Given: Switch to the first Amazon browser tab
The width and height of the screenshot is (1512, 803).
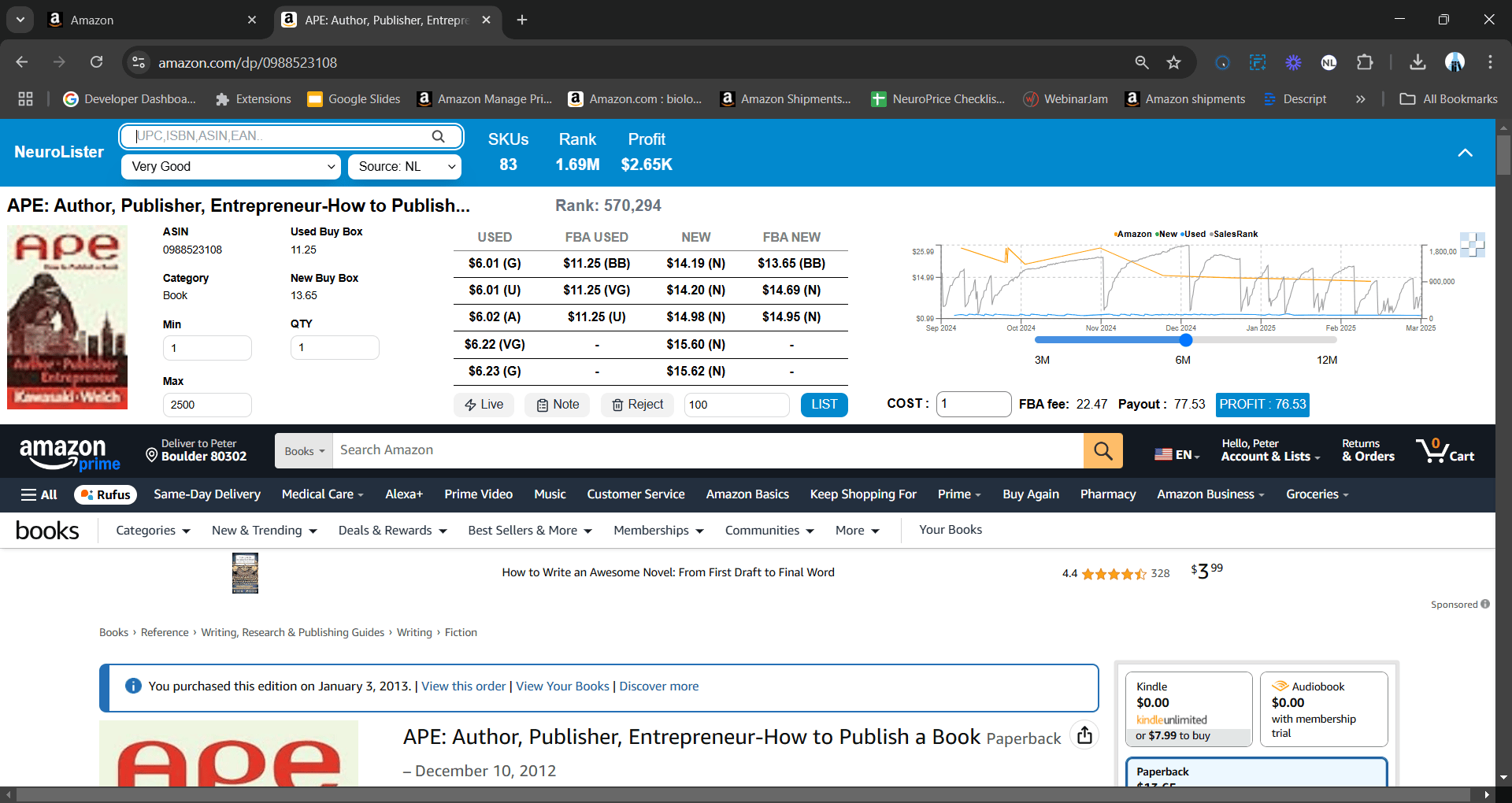Looking at the screenshot, I should [x=150, y=20].
